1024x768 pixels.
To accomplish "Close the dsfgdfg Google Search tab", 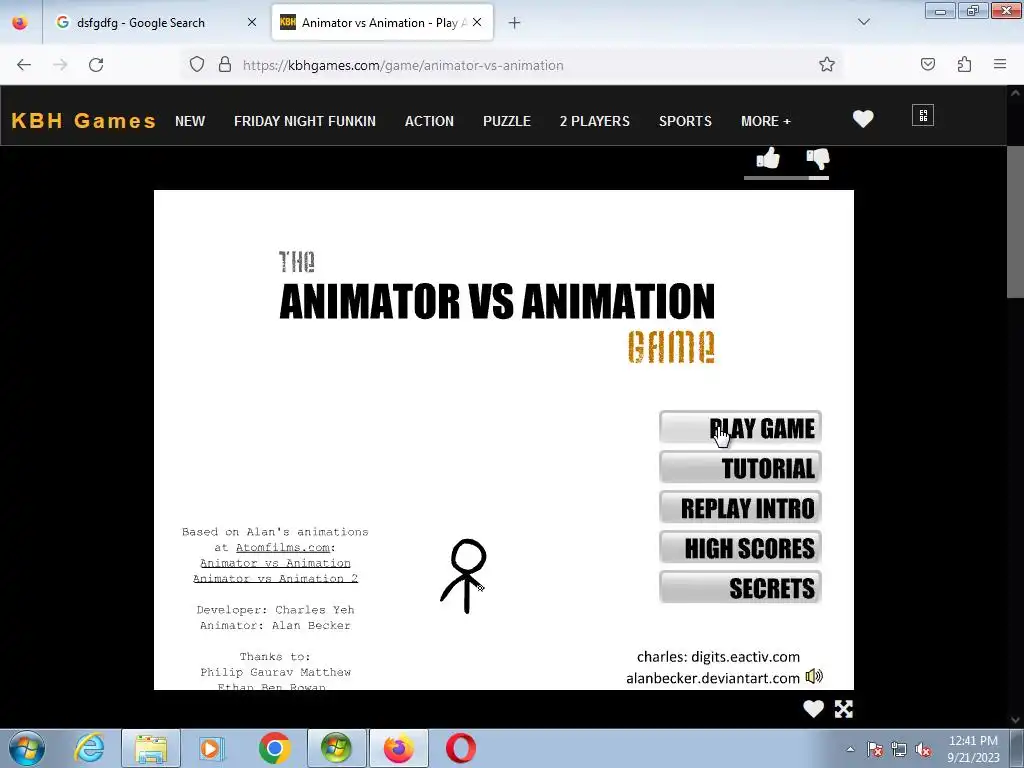I will point(251,22).
